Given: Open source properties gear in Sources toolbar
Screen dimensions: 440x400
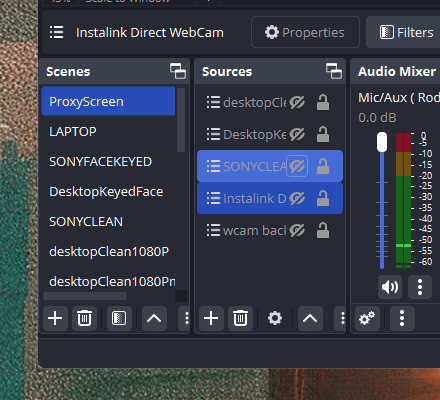Looking at the screenshot, I should pyautogui.click(x=275, y=318).
